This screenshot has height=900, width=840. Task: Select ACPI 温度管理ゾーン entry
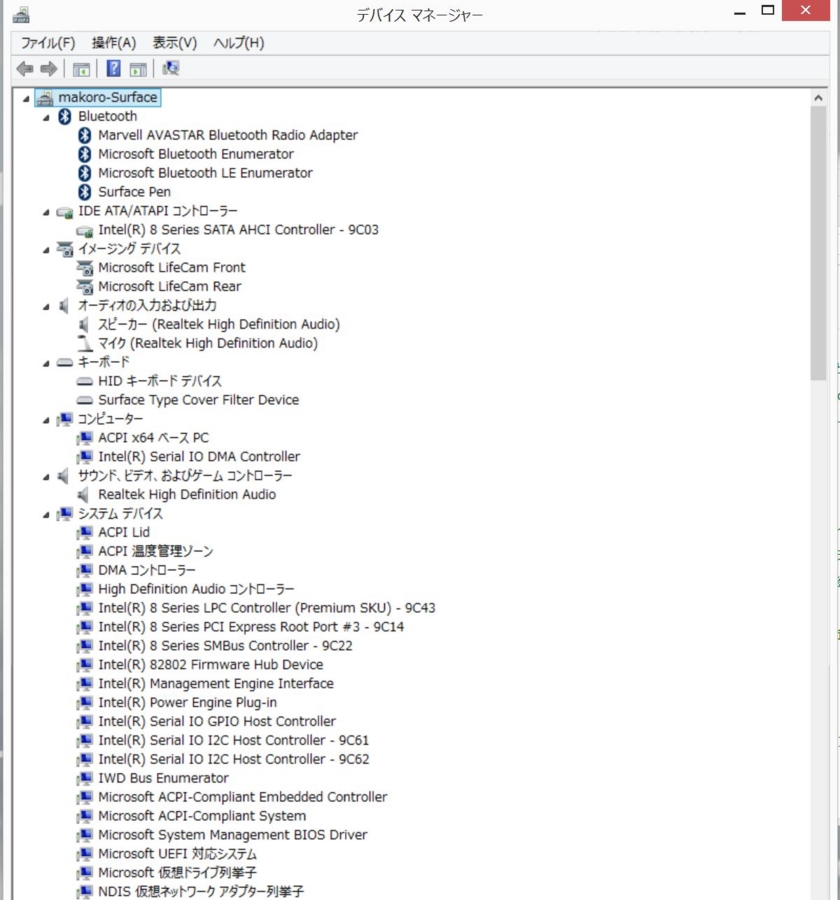coord(156,552)
